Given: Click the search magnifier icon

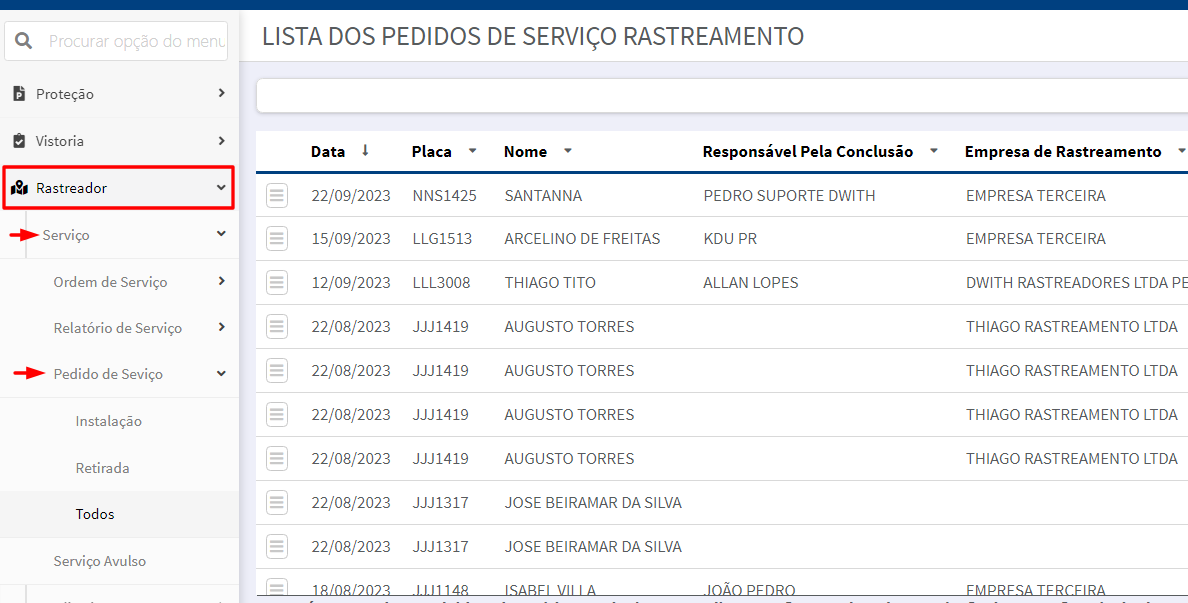Looking at the screenshot, I should tap(23, 41).
